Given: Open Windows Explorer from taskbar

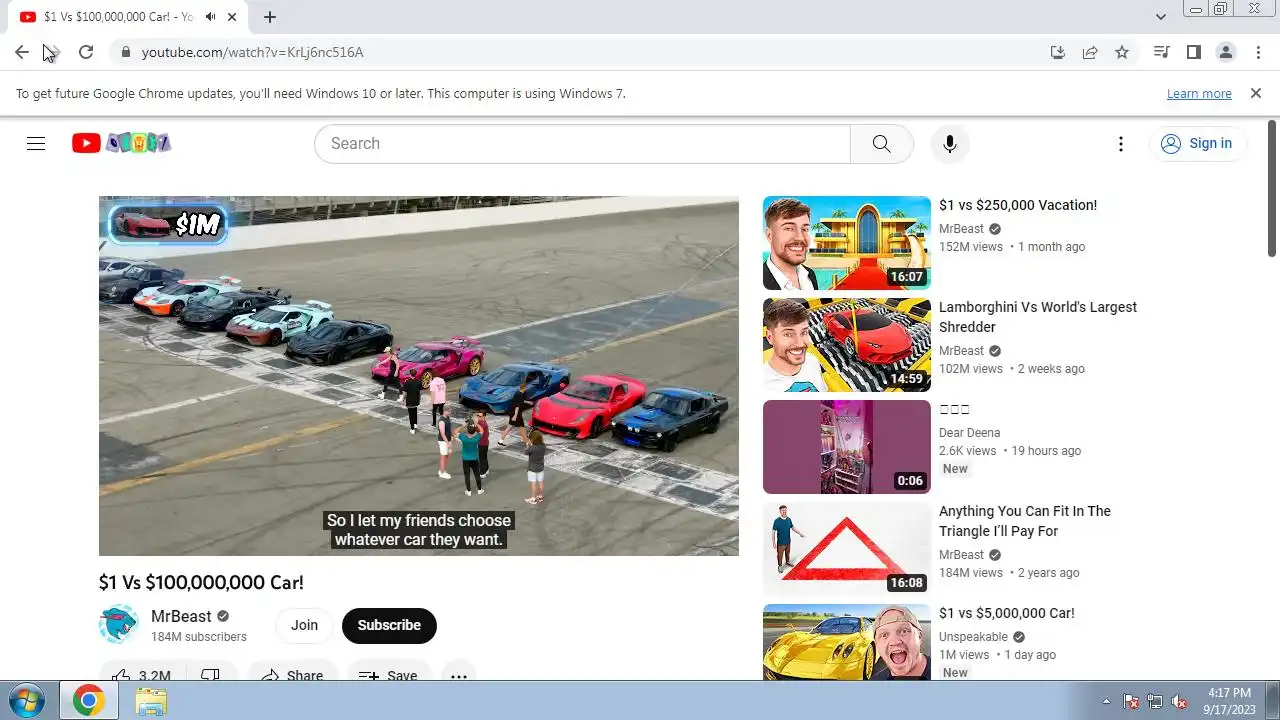Looking at the screenshot, I should click(x=151, y=701).
